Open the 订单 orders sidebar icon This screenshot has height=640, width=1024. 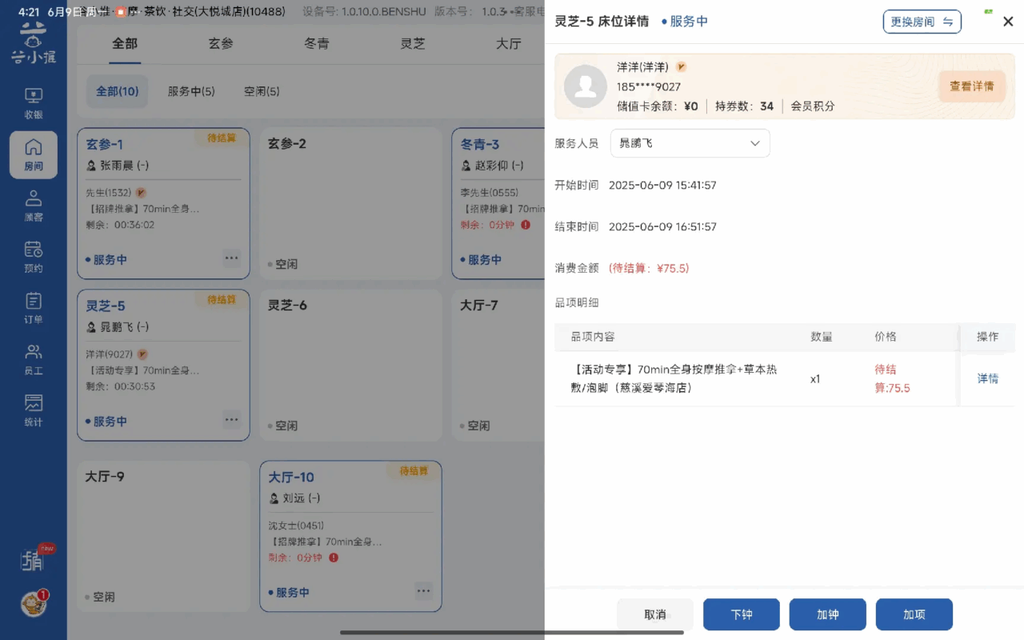click(x=33, y=308)
